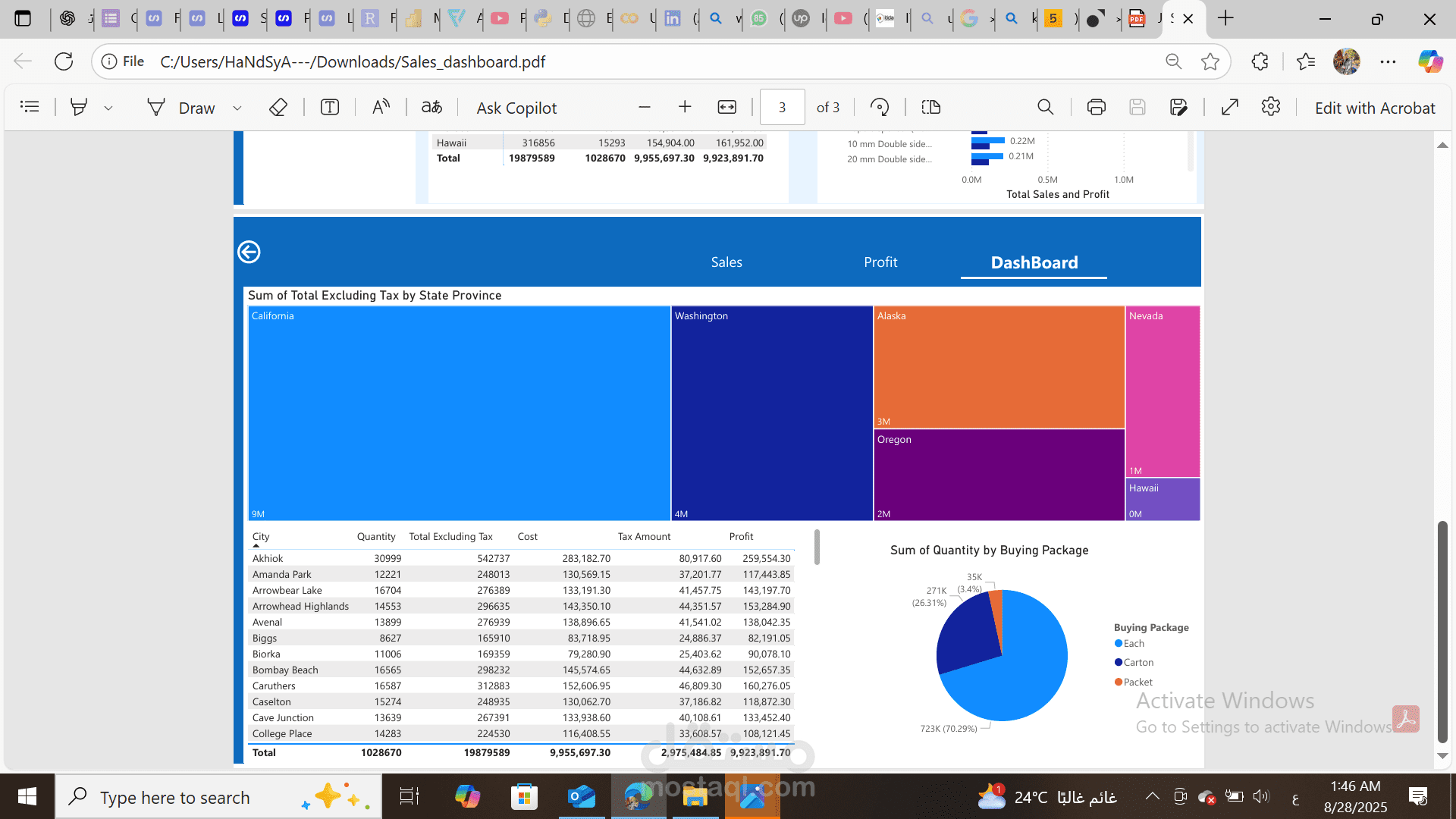
Task: Expand the Highlight options dropdown arrow
Action: tap(108, 108)
